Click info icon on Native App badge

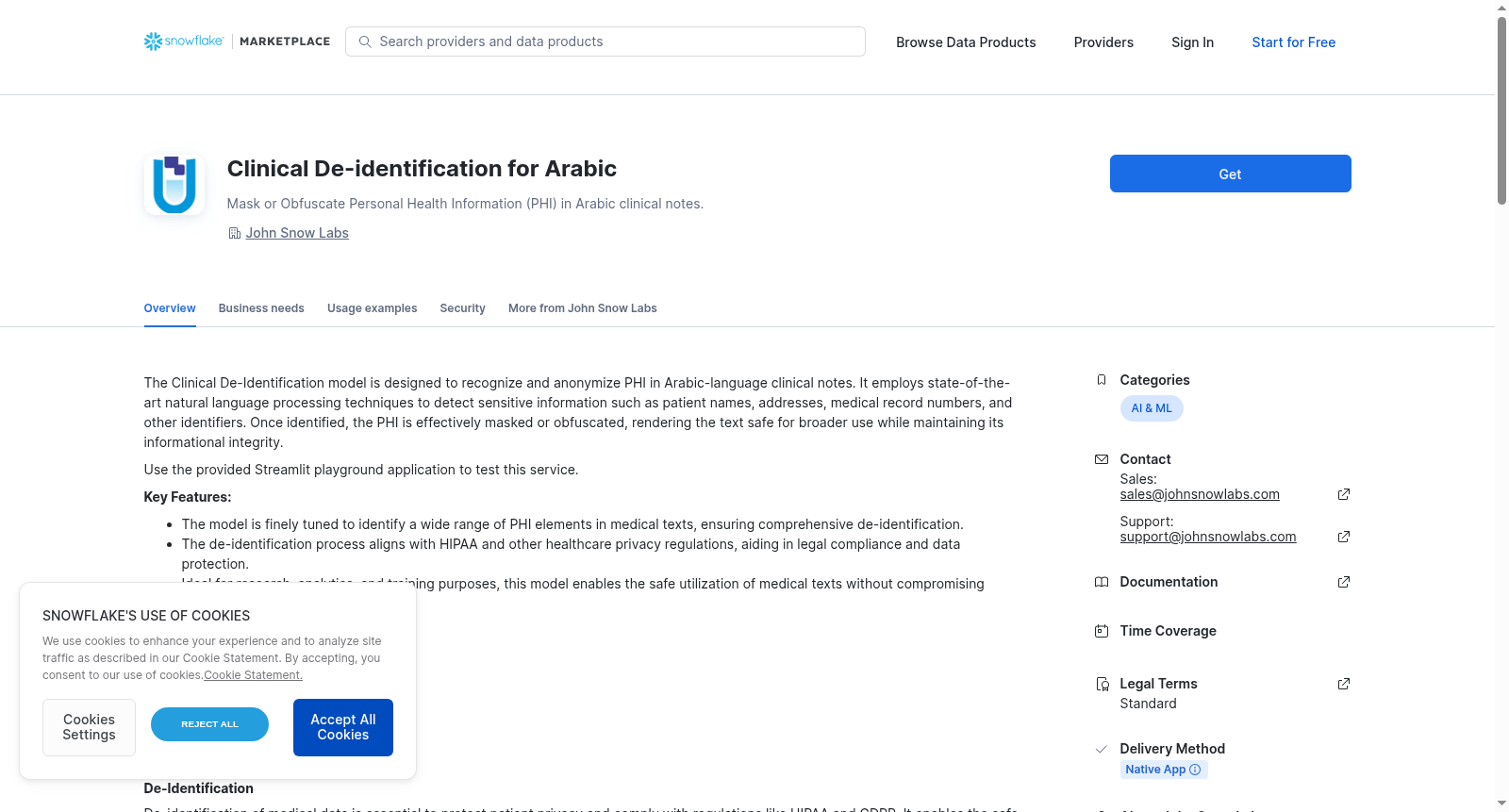coord(1195,770)
